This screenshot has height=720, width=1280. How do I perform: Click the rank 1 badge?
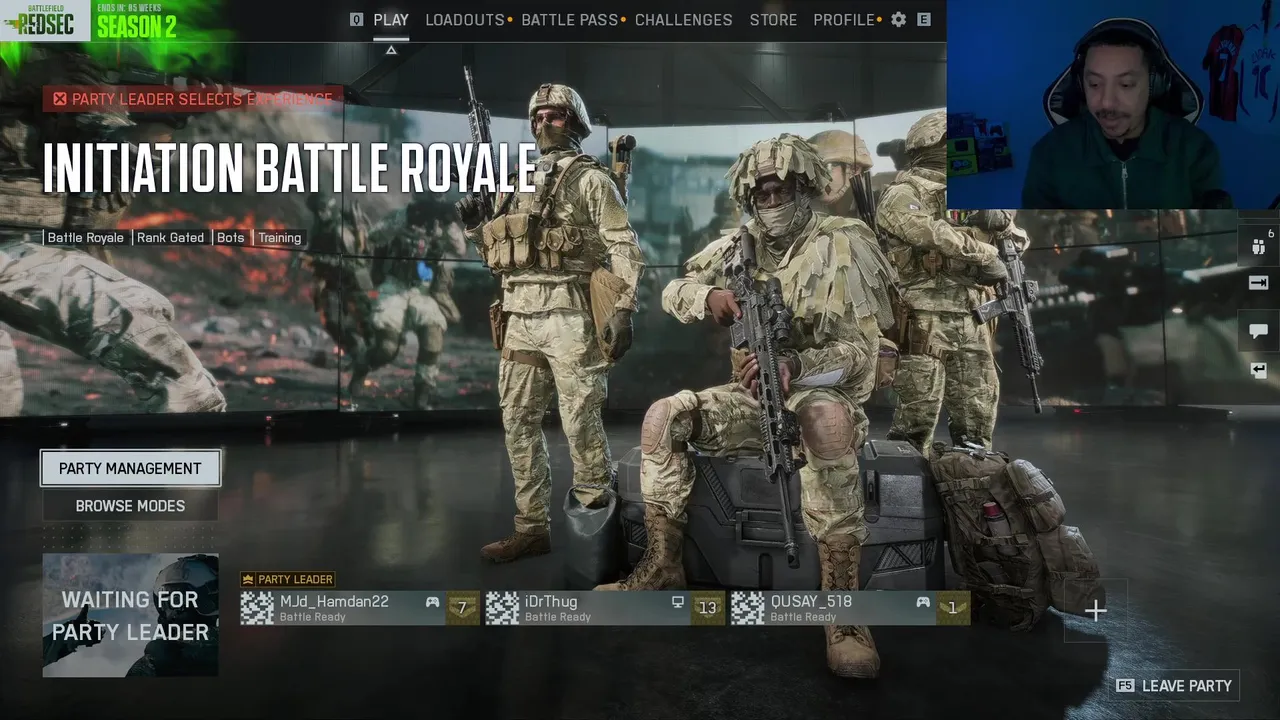click(x=952, y=608)
